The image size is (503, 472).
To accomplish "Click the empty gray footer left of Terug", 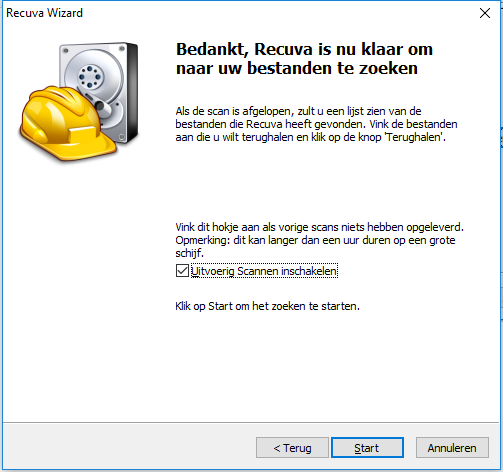I will [129, 447].
